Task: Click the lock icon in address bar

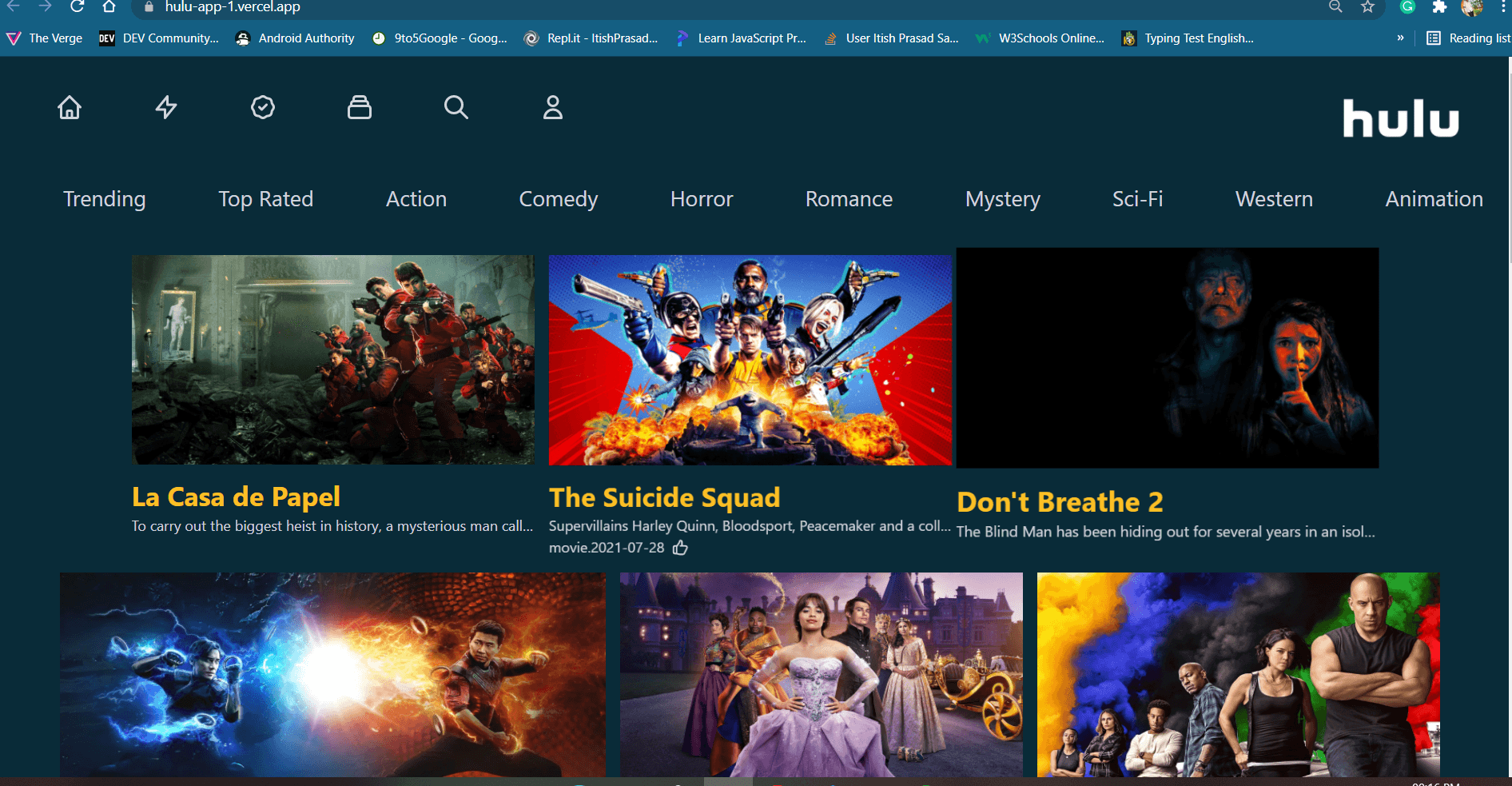Action: (149, 6)
